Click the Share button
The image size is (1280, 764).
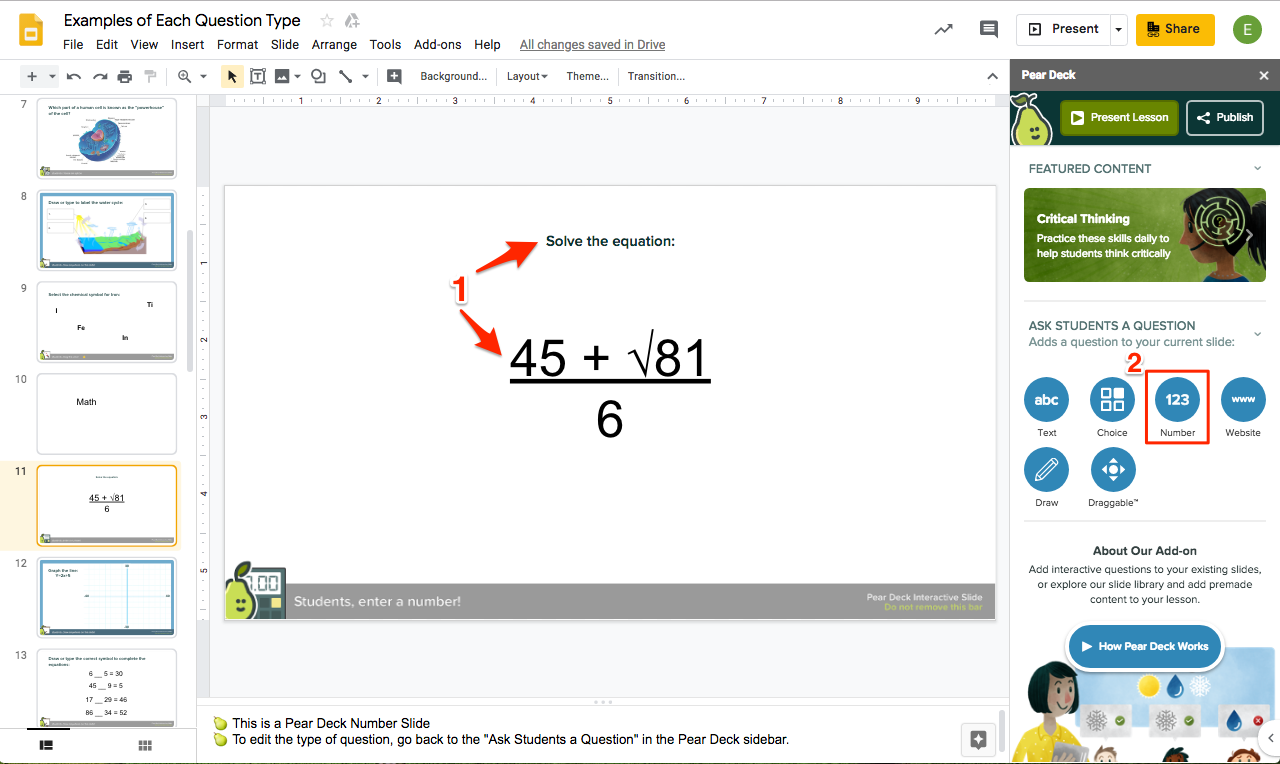[x=1174, y=29]
